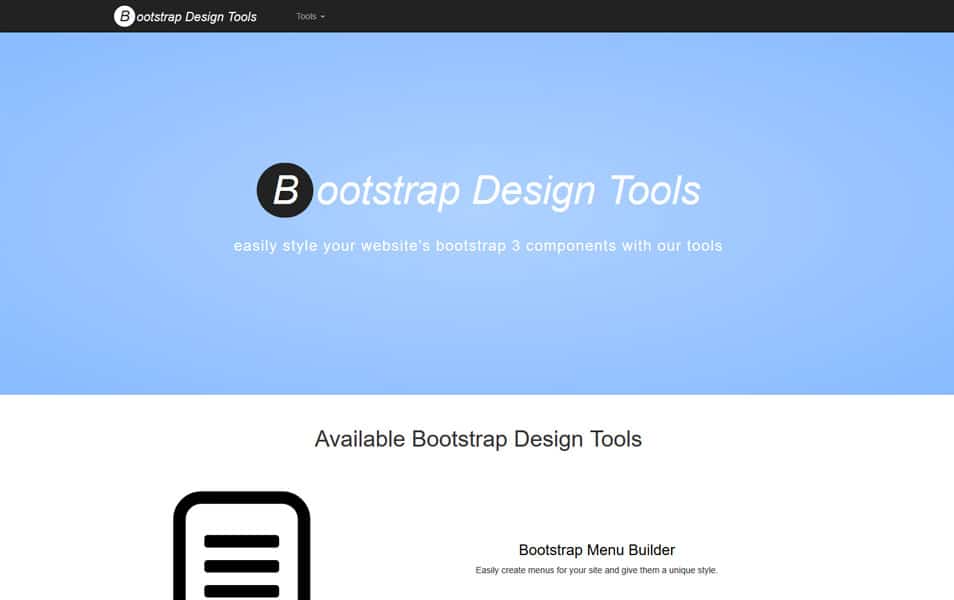The width and height of the screenshot is (954, 600).
Task: Click the tagline about styling bootstrap 3 components
Action: tap(477, 245)
